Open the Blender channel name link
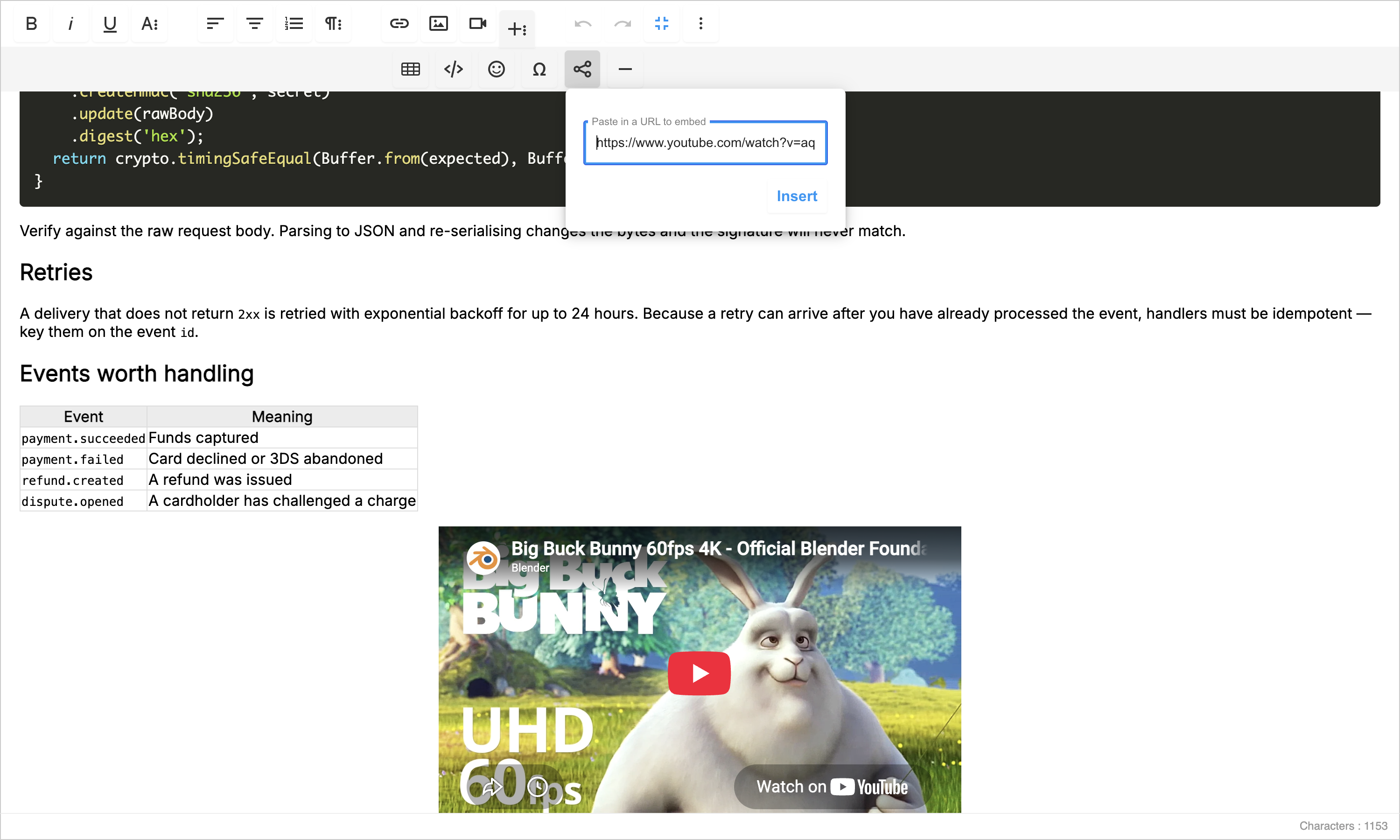 tap(530, 568)
